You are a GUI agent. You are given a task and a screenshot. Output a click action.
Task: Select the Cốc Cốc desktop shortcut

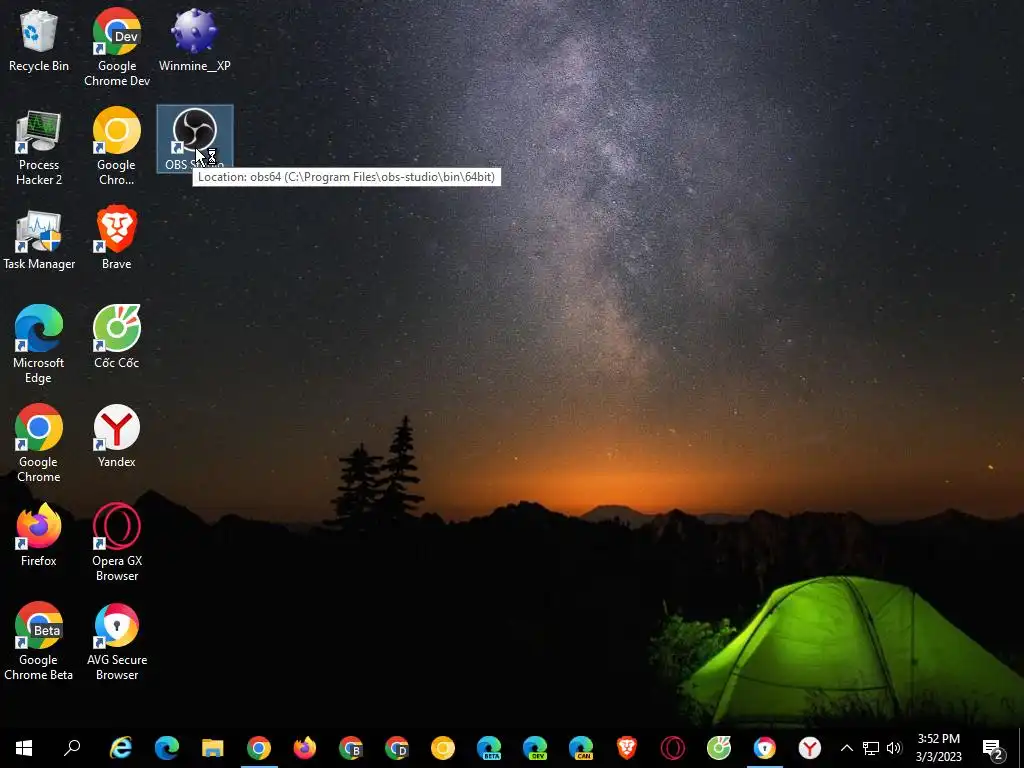[116, 337]
